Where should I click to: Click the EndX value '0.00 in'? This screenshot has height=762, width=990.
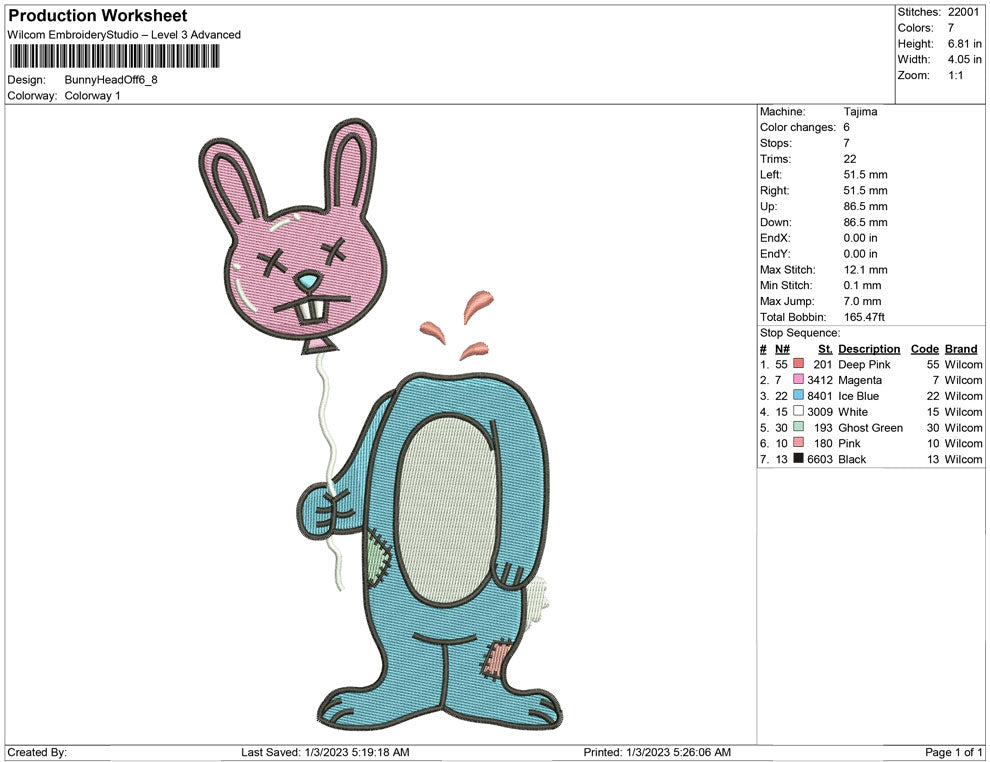[861, 238]
